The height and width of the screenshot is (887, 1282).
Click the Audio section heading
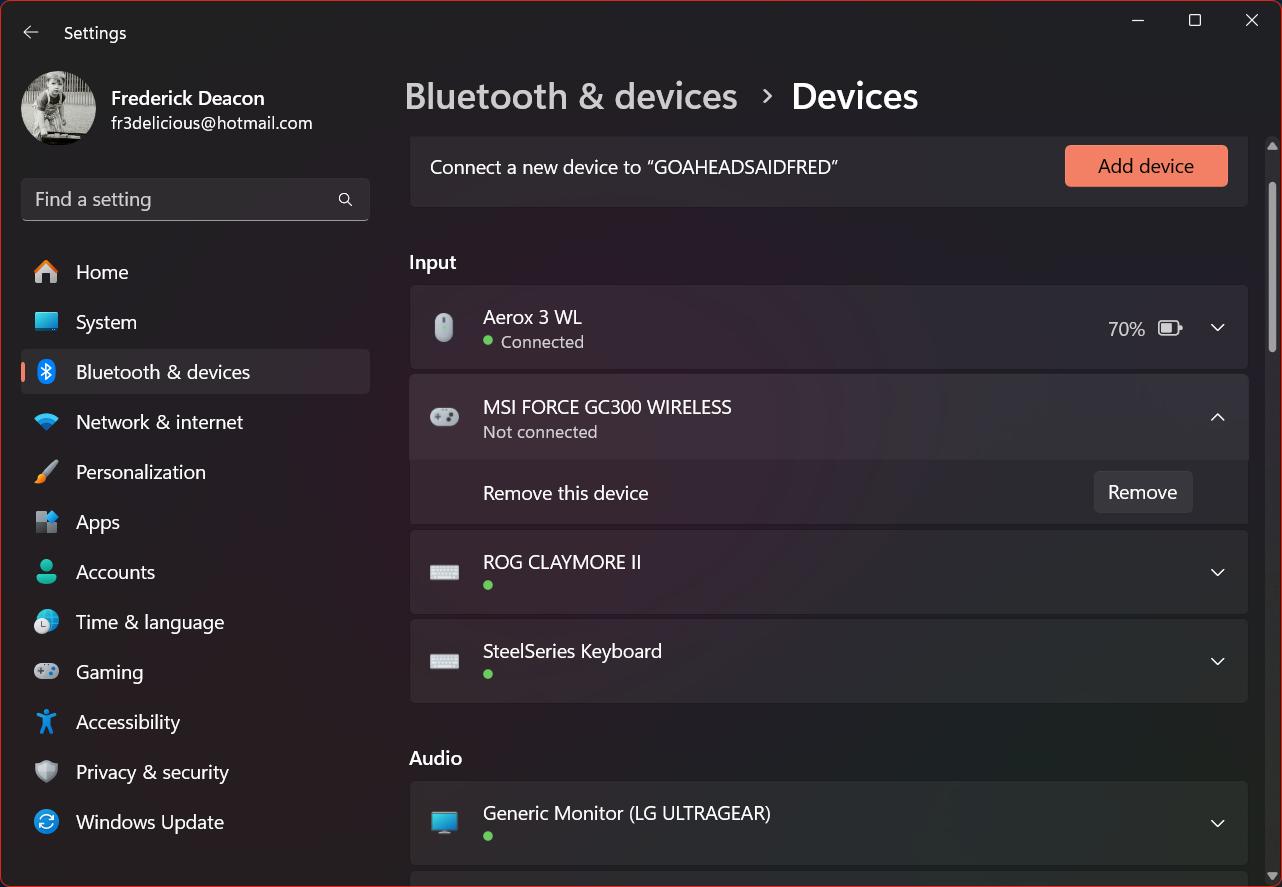click(x=435, y=758)
